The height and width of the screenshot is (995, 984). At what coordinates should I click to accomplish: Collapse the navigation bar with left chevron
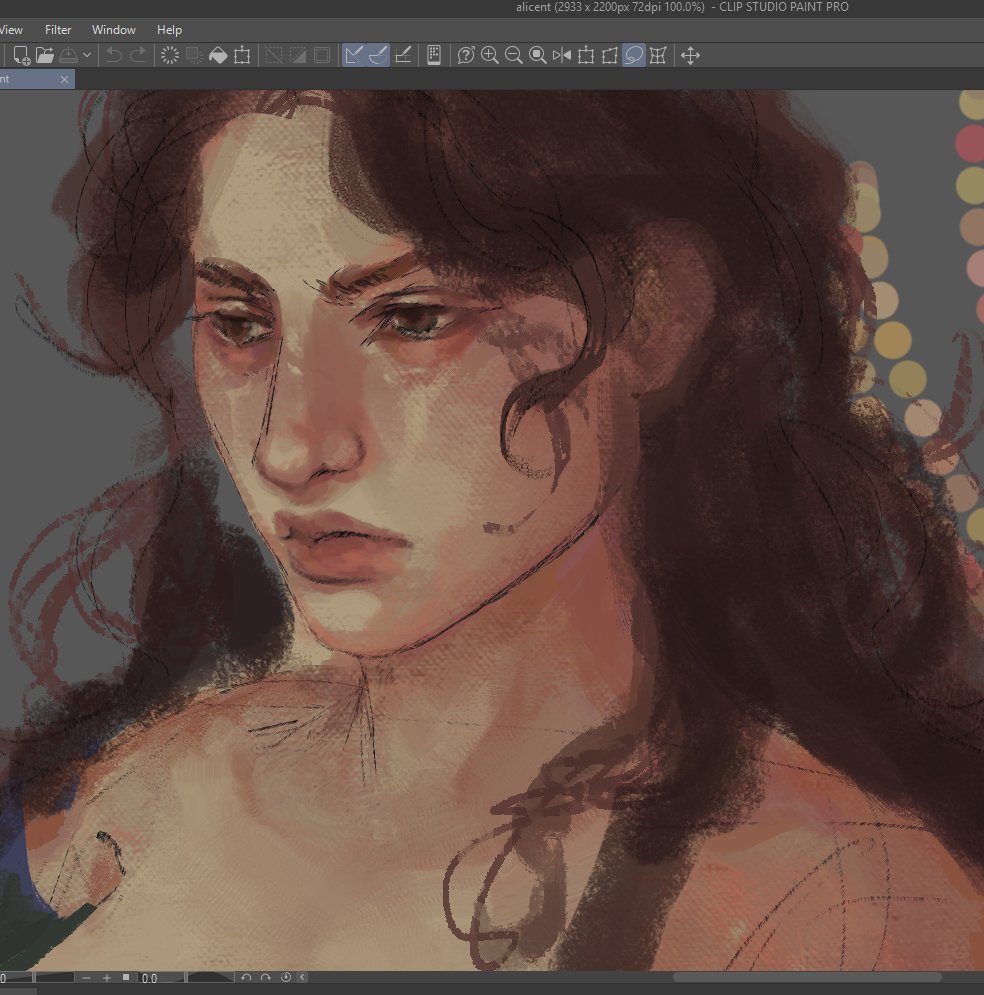click(x=302, y=977)
